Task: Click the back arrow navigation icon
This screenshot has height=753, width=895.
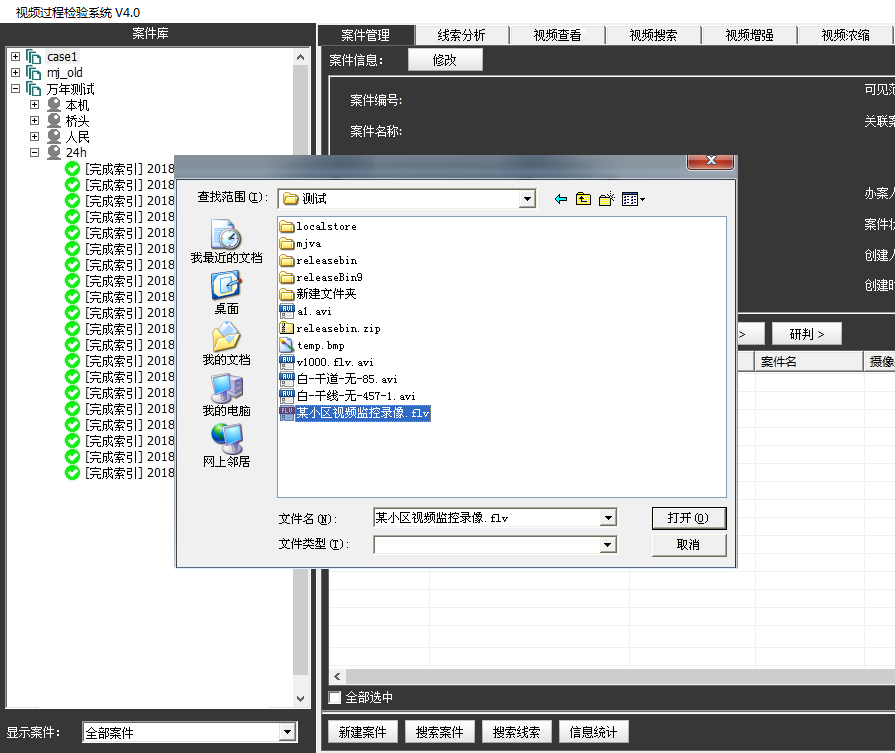Action: [560, 199]
